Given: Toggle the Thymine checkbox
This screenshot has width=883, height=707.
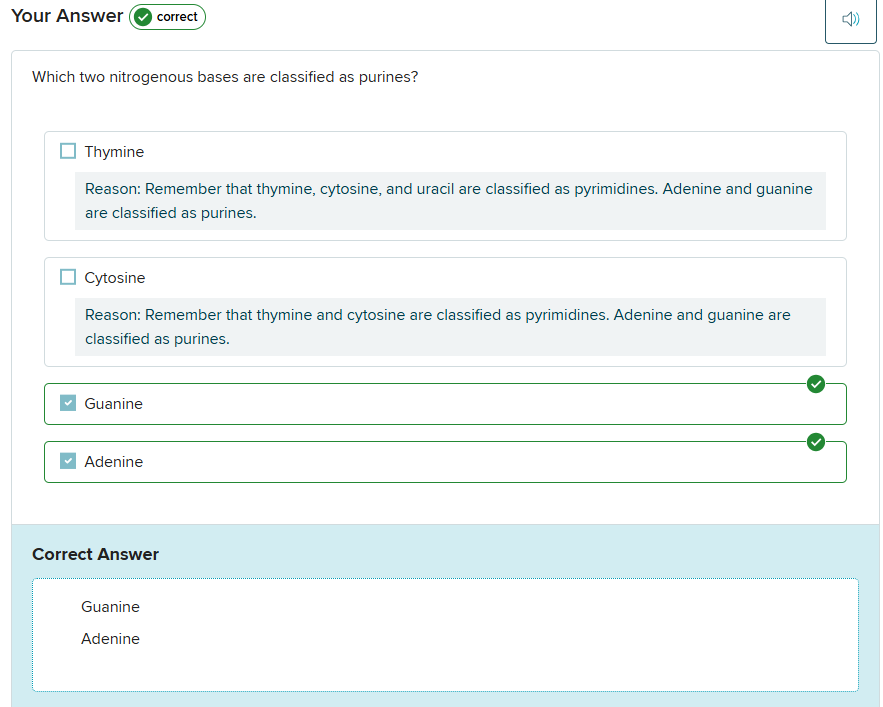Looking at the screenshot, I should (68, 151).
